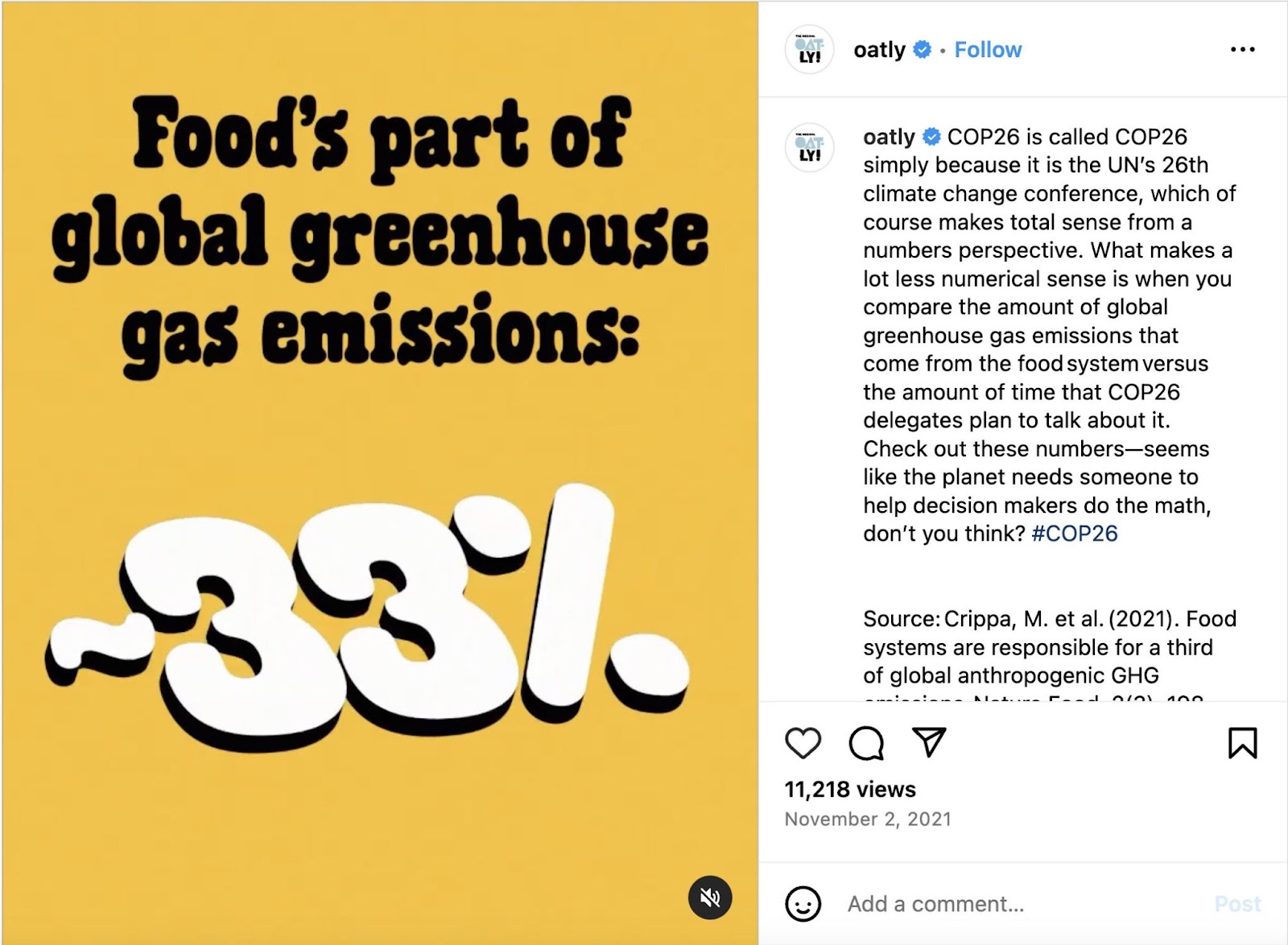
Task: Click the Follow link
Action: pyautogui.click(x=987, y=49)
